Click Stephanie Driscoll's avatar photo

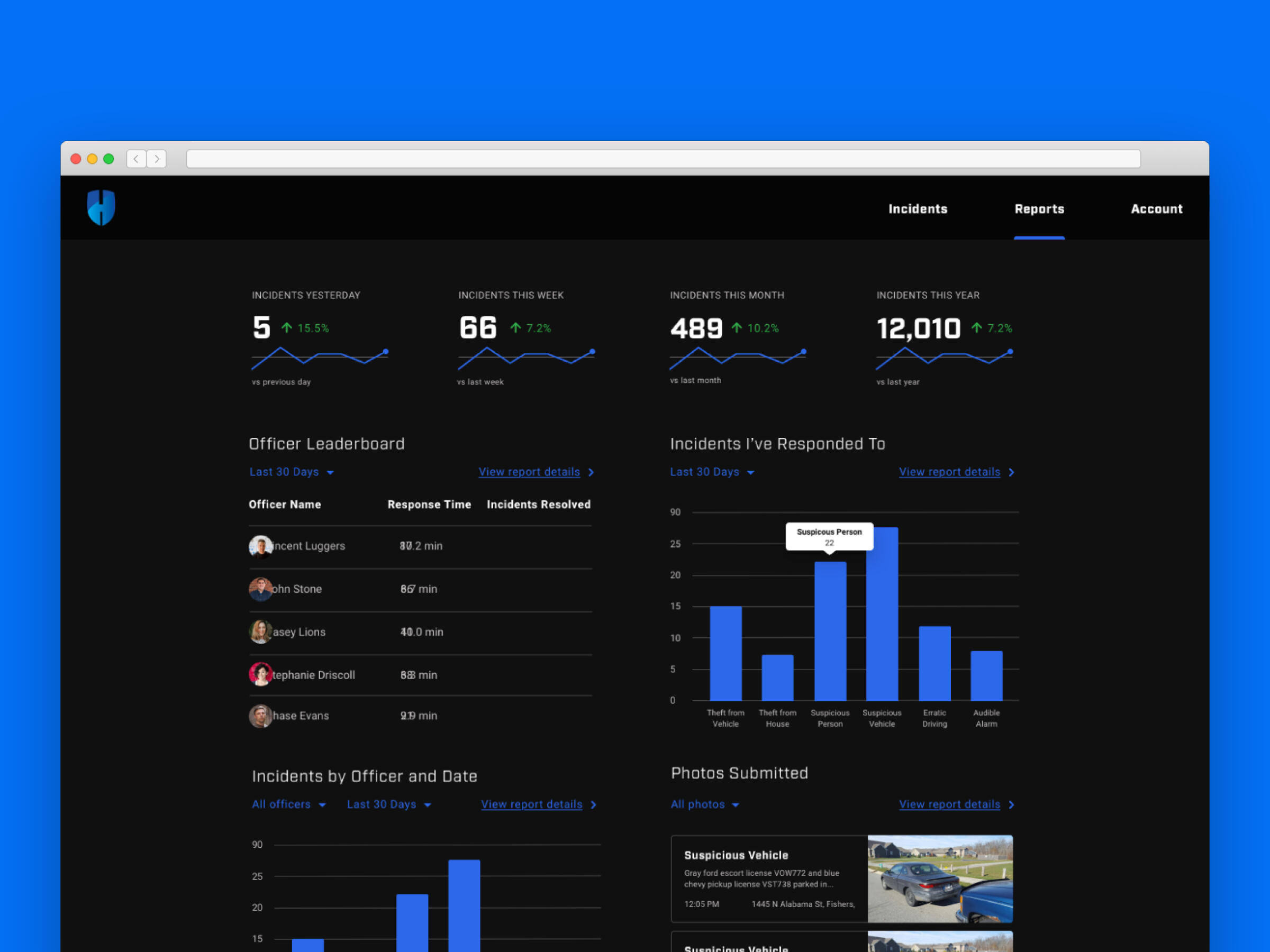click(x=261, y=675)
